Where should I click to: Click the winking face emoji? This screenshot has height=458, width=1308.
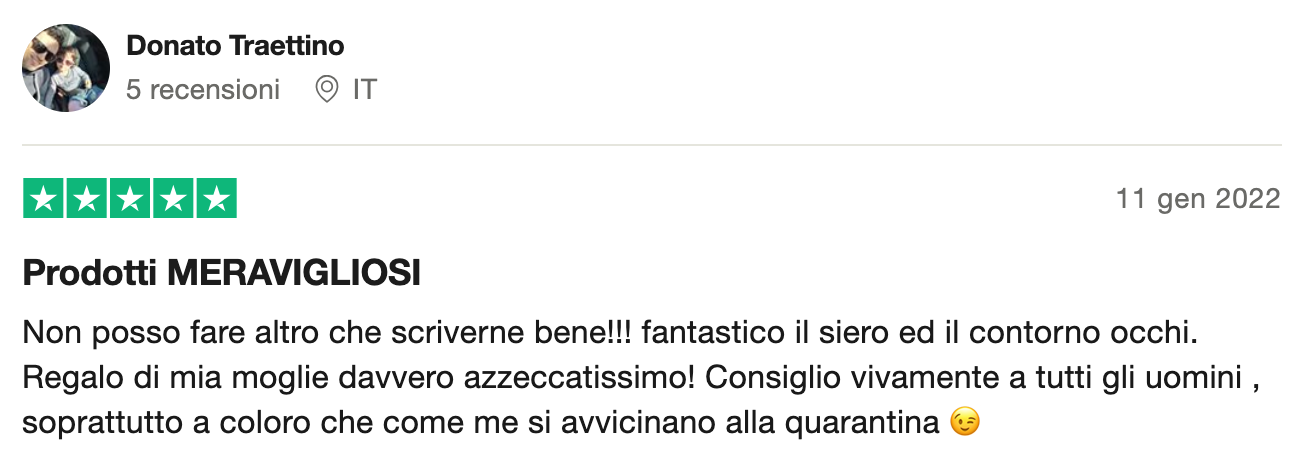pyautogui.click(x=963, y=423)
